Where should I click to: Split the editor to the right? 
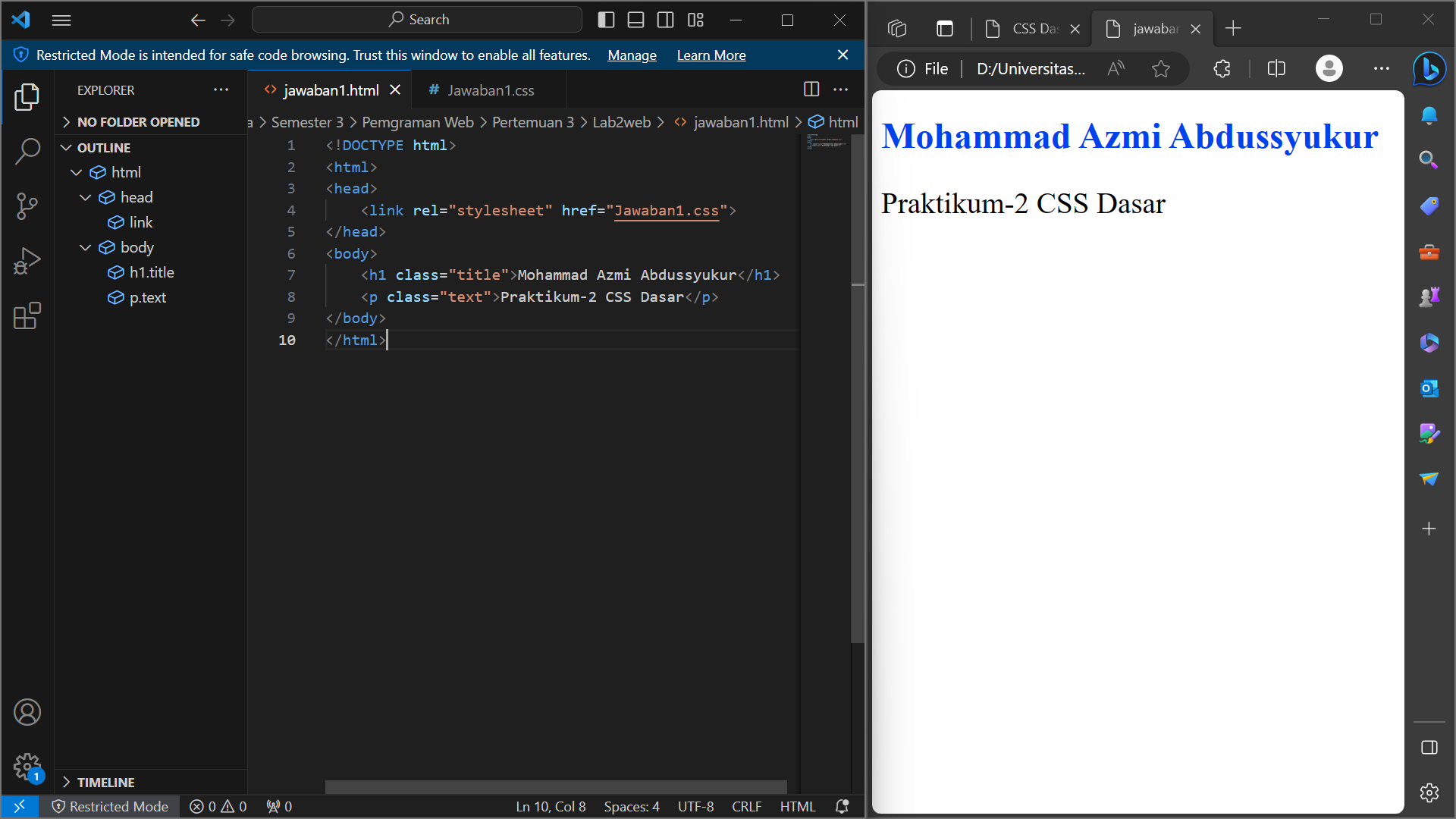(x=811, y=89)
